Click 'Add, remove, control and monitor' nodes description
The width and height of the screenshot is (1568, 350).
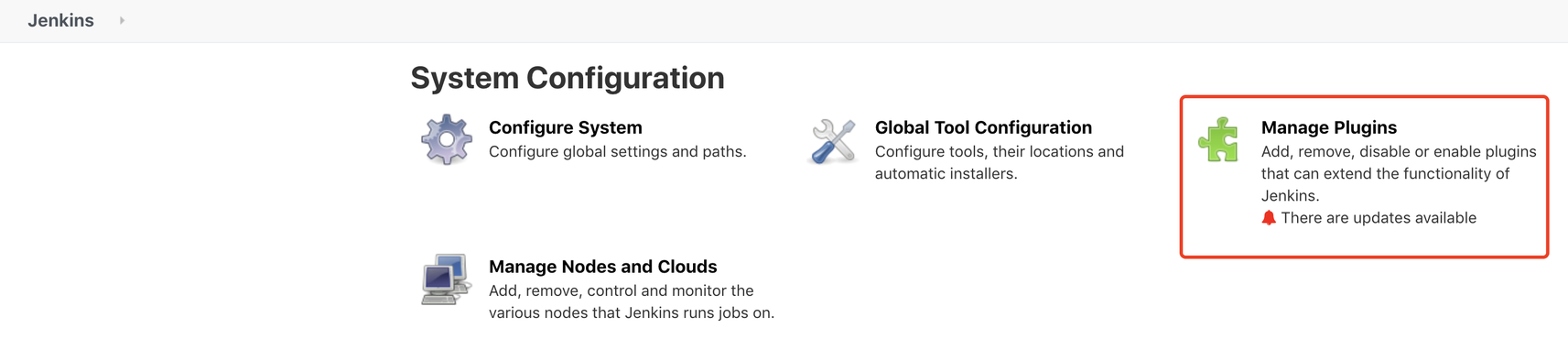[x=622, y=290]
